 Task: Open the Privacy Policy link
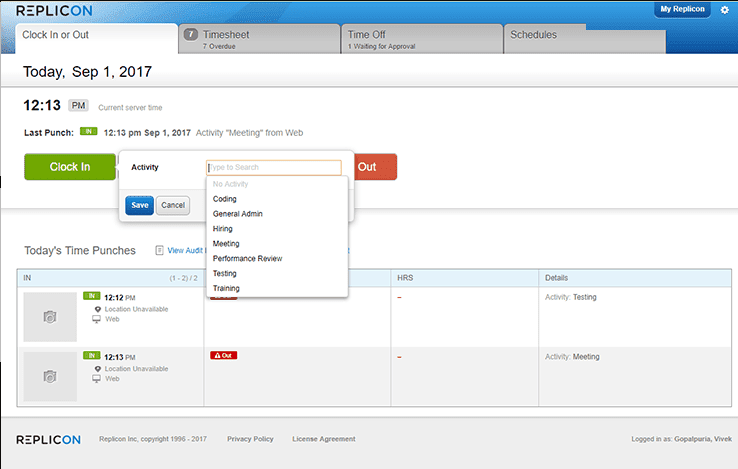pos(250,439)
